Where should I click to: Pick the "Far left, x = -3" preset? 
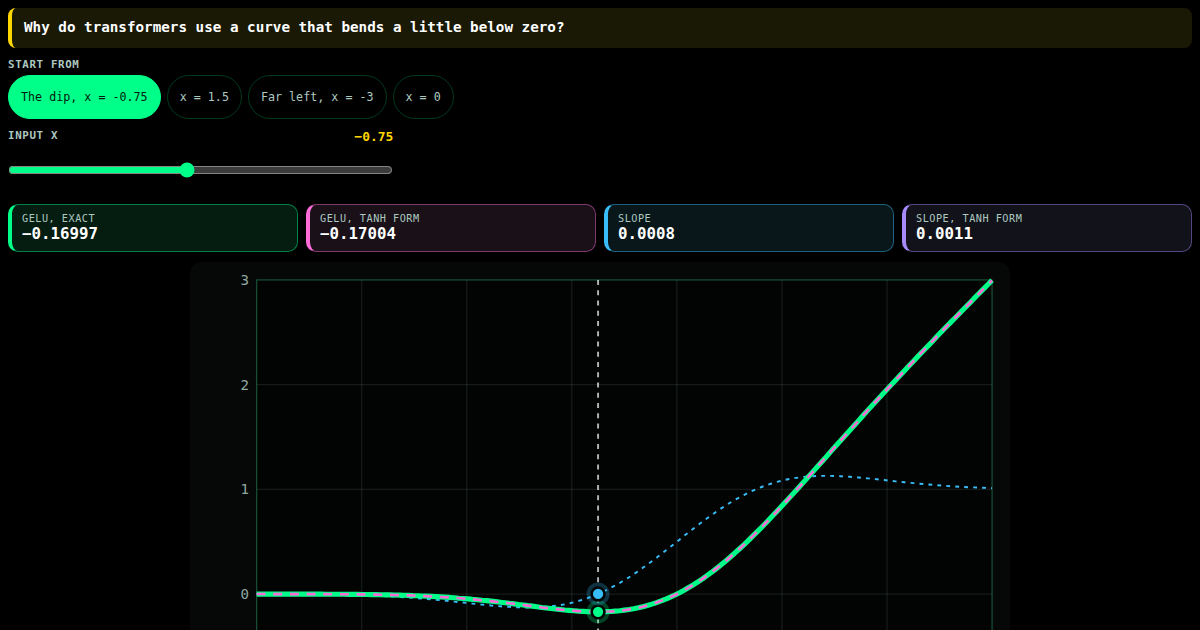pyautogui.click(x=317, y=97)
